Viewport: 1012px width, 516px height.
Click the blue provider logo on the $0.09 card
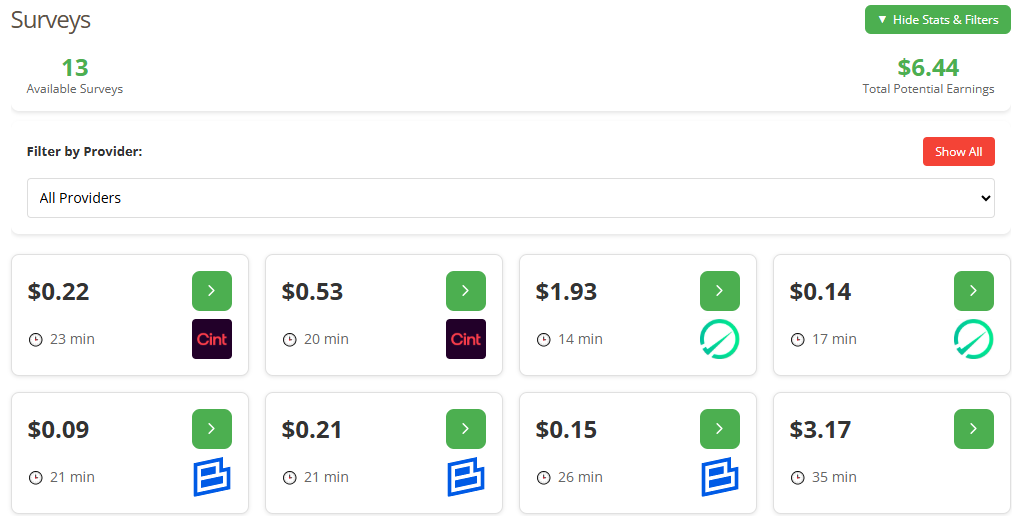211,477
